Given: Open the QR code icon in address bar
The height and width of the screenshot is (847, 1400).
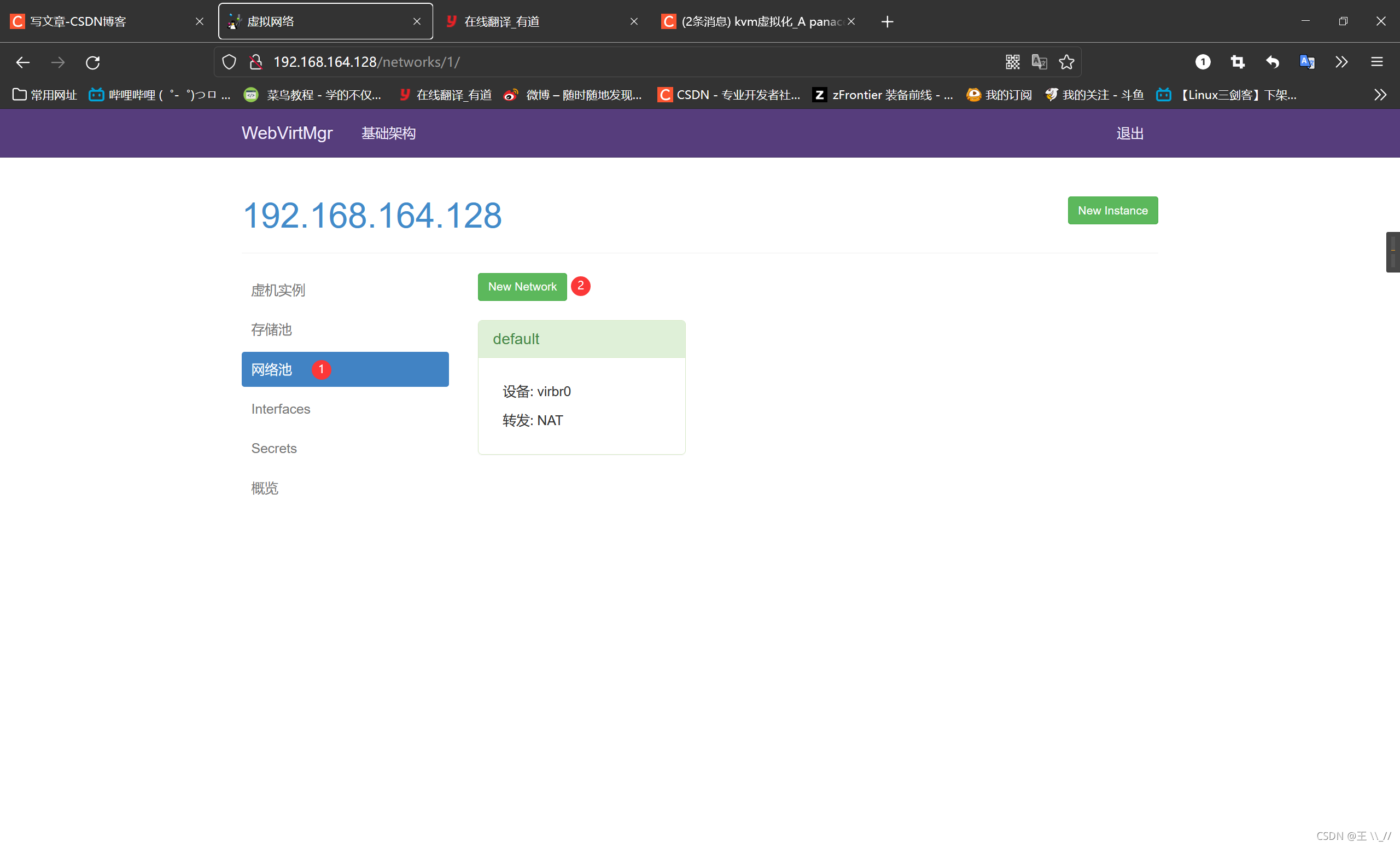Looking at the screenshot, I should pos(1012,62).
